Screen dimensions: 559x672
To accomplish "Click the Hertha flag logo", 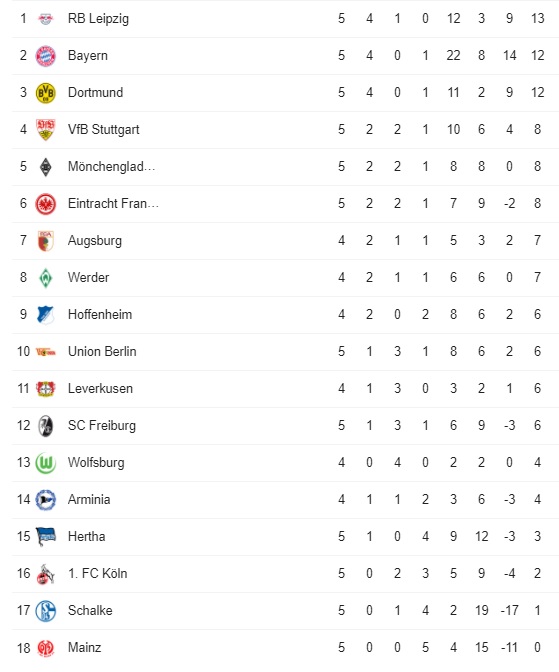I will tap(45, 537).
